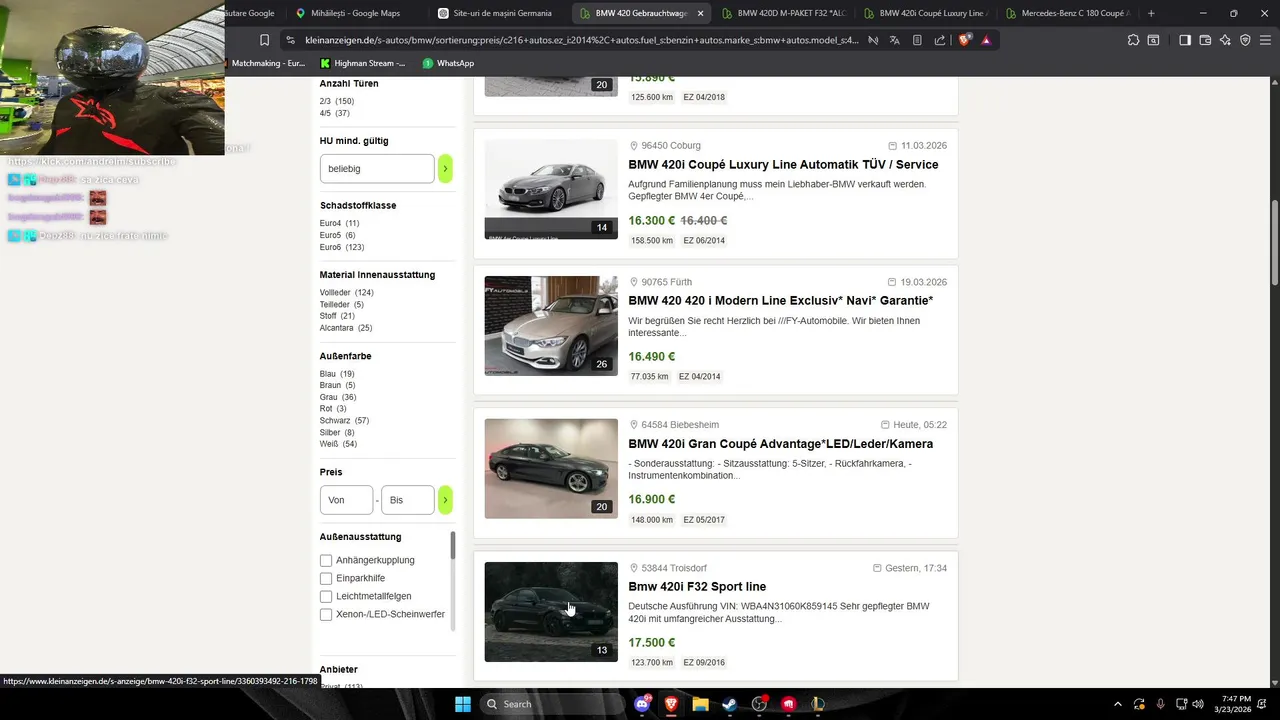Click the Biebesheim Gran Coupé thumbnail
1280x720 pixels.
coord(551,468)
